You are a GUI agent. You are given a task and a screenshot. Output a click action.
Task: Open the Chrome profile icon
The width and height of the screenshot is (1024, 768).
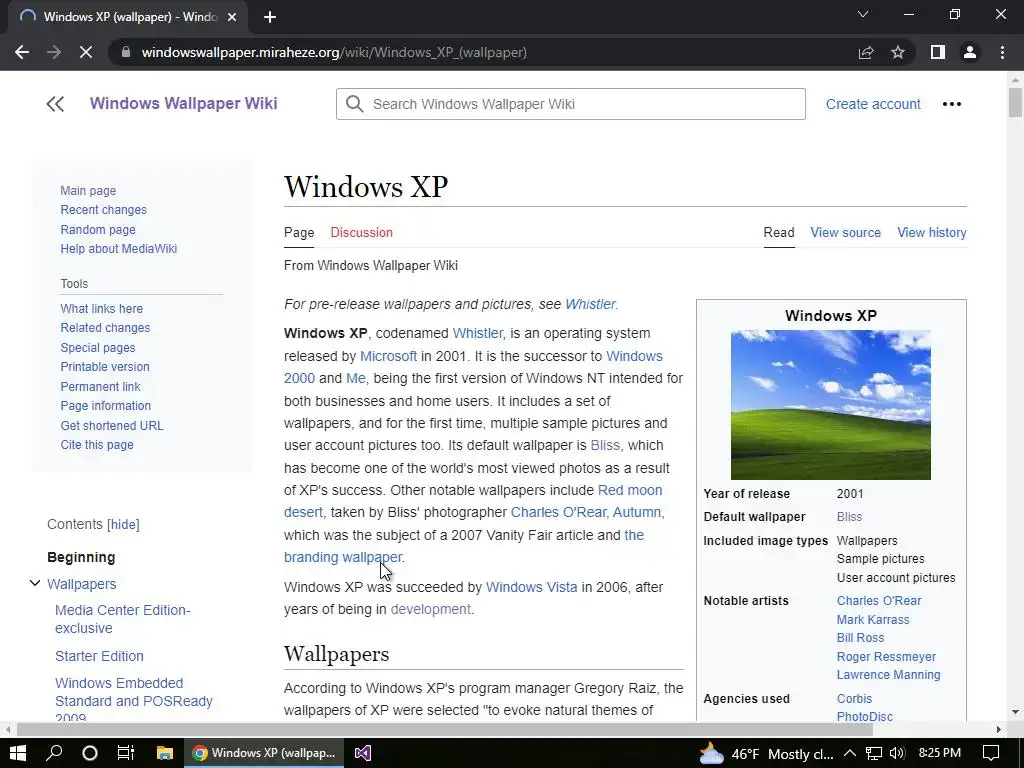pyautogui.click(x=970, y=52)
